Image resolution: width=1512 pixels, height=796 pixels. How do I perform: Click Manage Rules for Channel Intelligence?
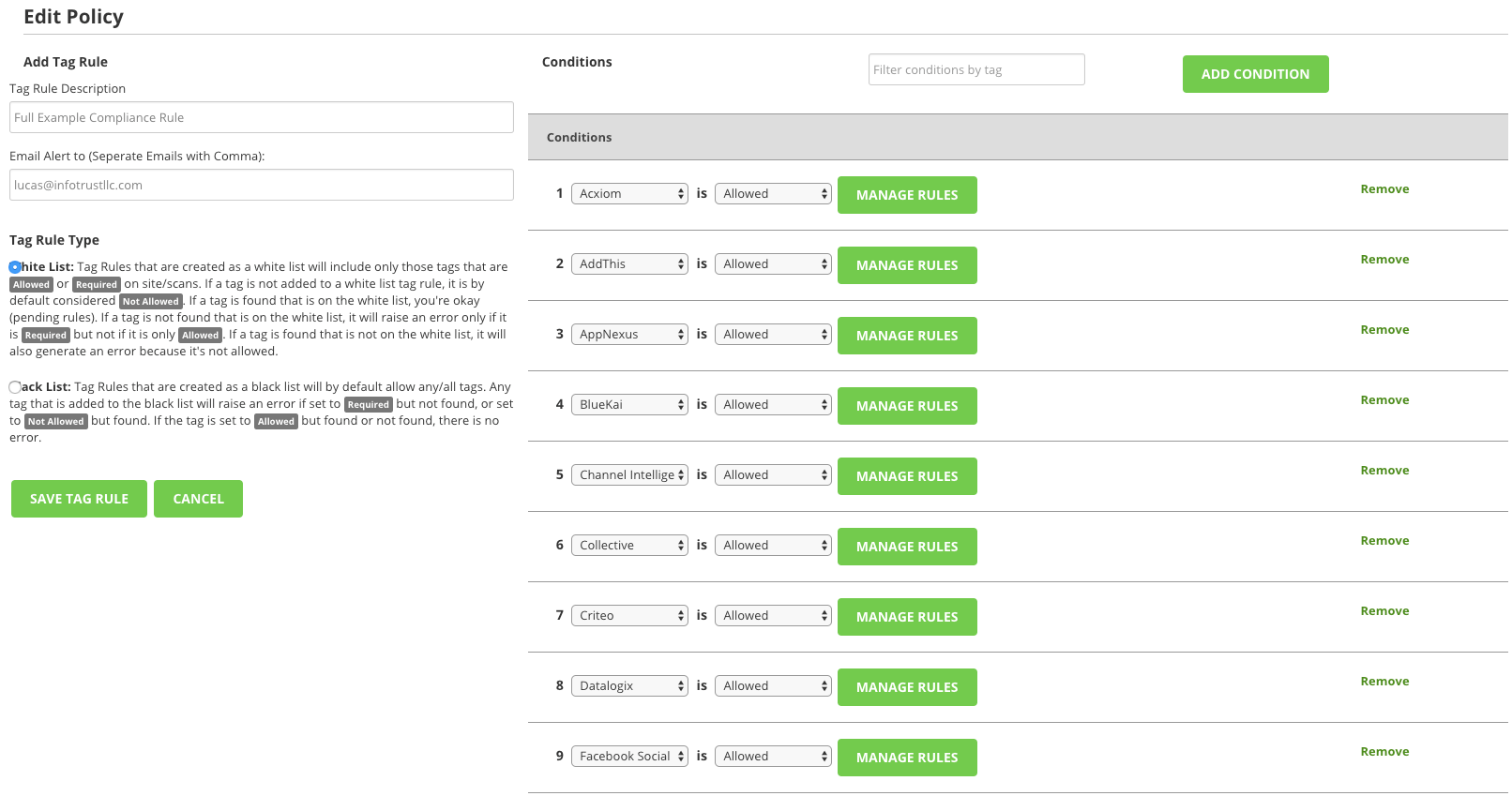907,476
